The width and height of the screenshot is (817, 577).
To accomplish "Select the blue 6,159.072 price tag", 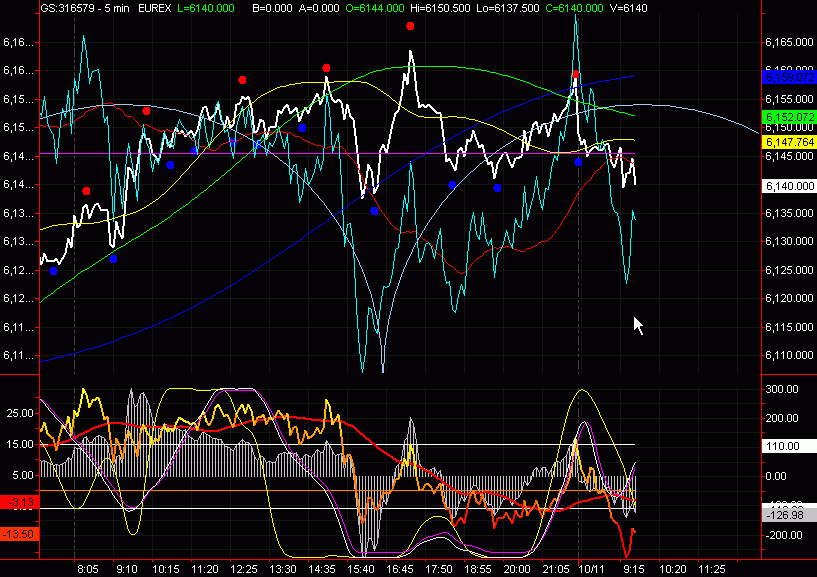I will tap(789, 77).
